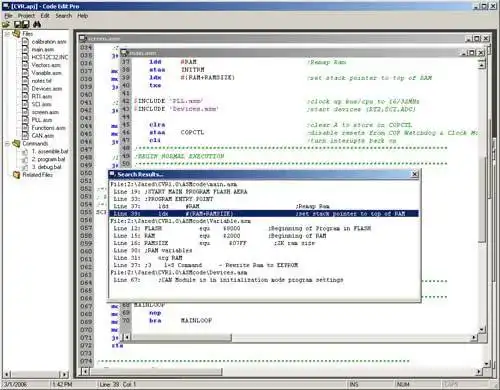Click scroll-right arrow of main.asm window
This screenshot has width=500, height=390.
pos(474,338)
